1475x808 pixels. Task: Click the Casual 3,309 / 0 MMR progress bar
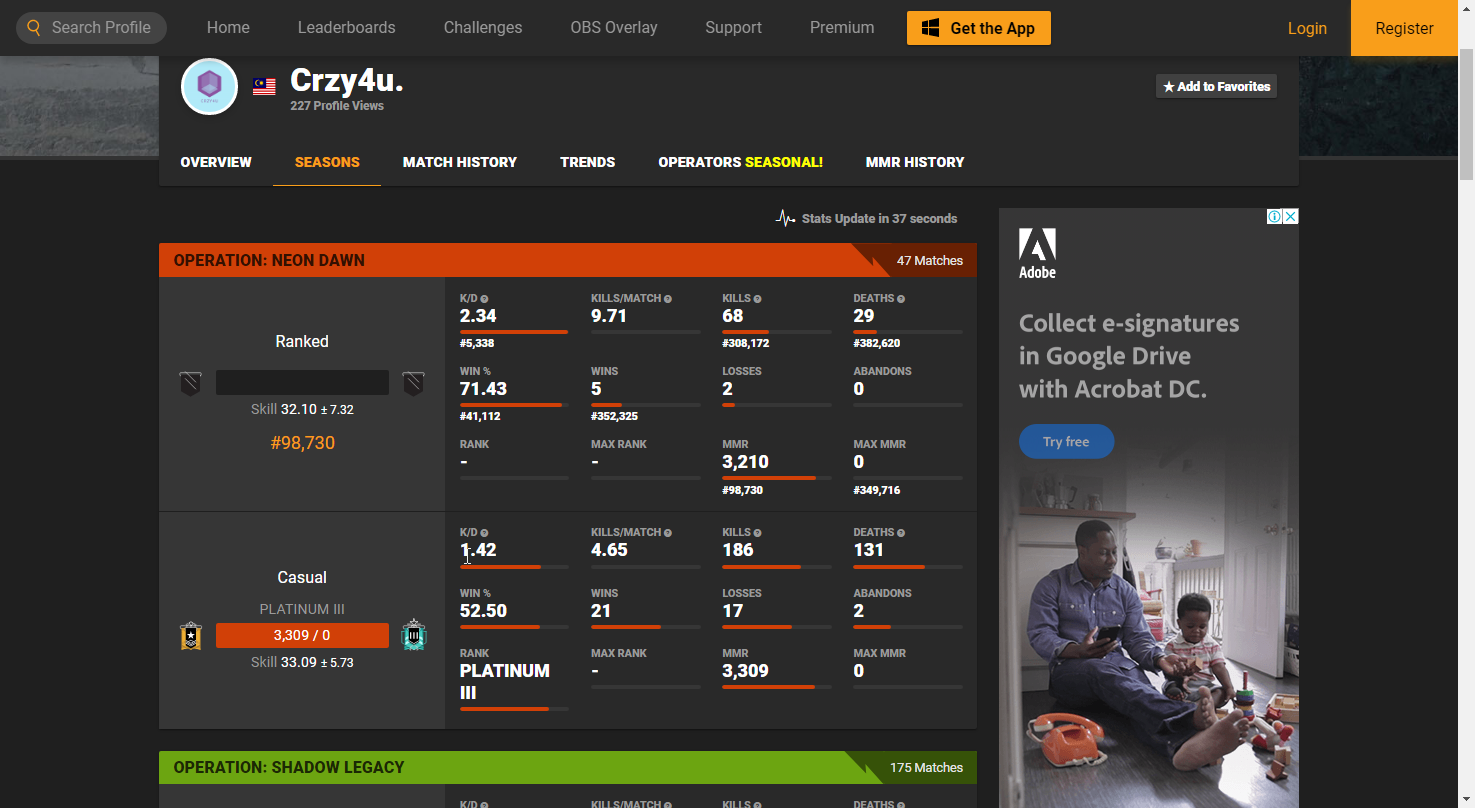tap(302, 635)
